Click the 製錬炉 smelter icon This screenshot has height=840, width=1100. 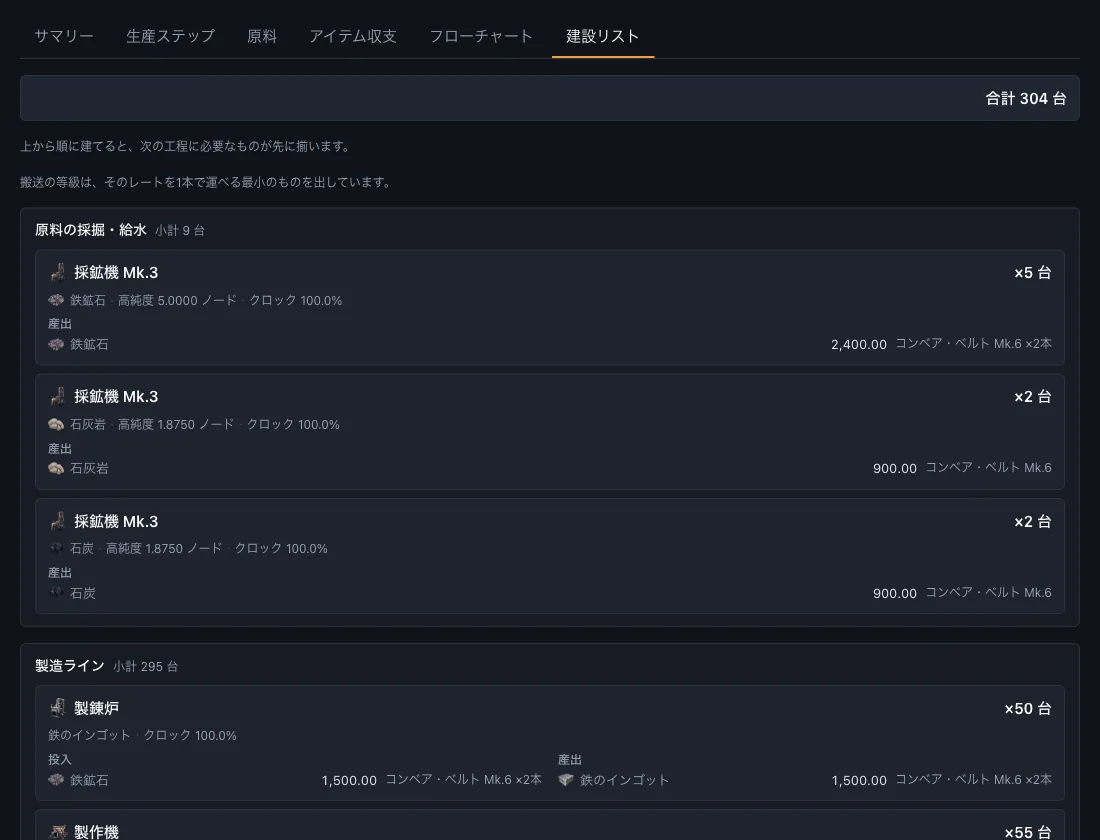coord(58,708)
